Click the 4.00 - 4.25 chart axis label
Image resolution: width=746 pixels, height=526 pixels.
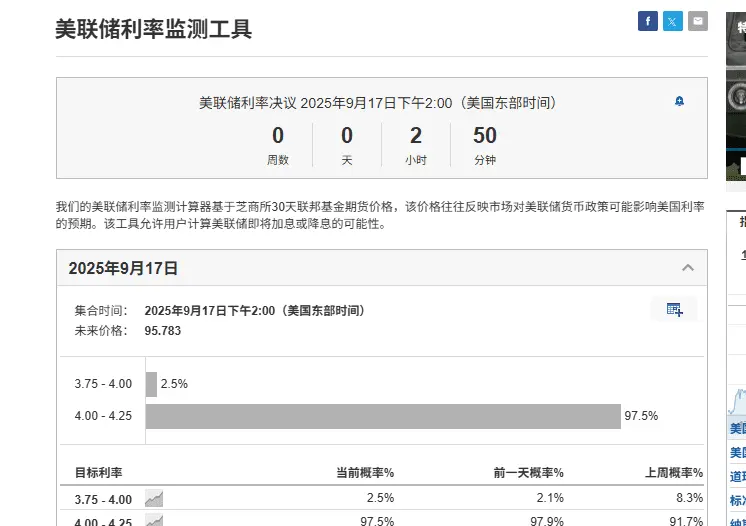pos(103,416)
